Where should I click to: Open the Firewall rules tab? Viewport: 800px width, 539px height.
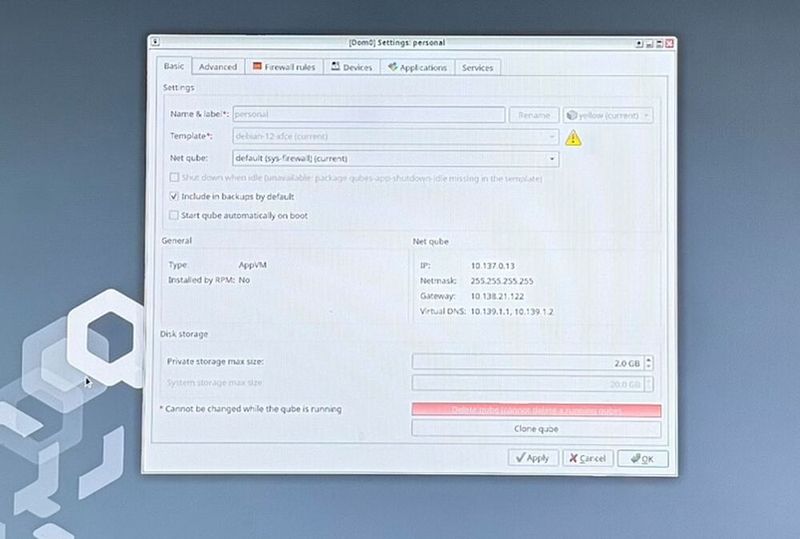[284, 67]
